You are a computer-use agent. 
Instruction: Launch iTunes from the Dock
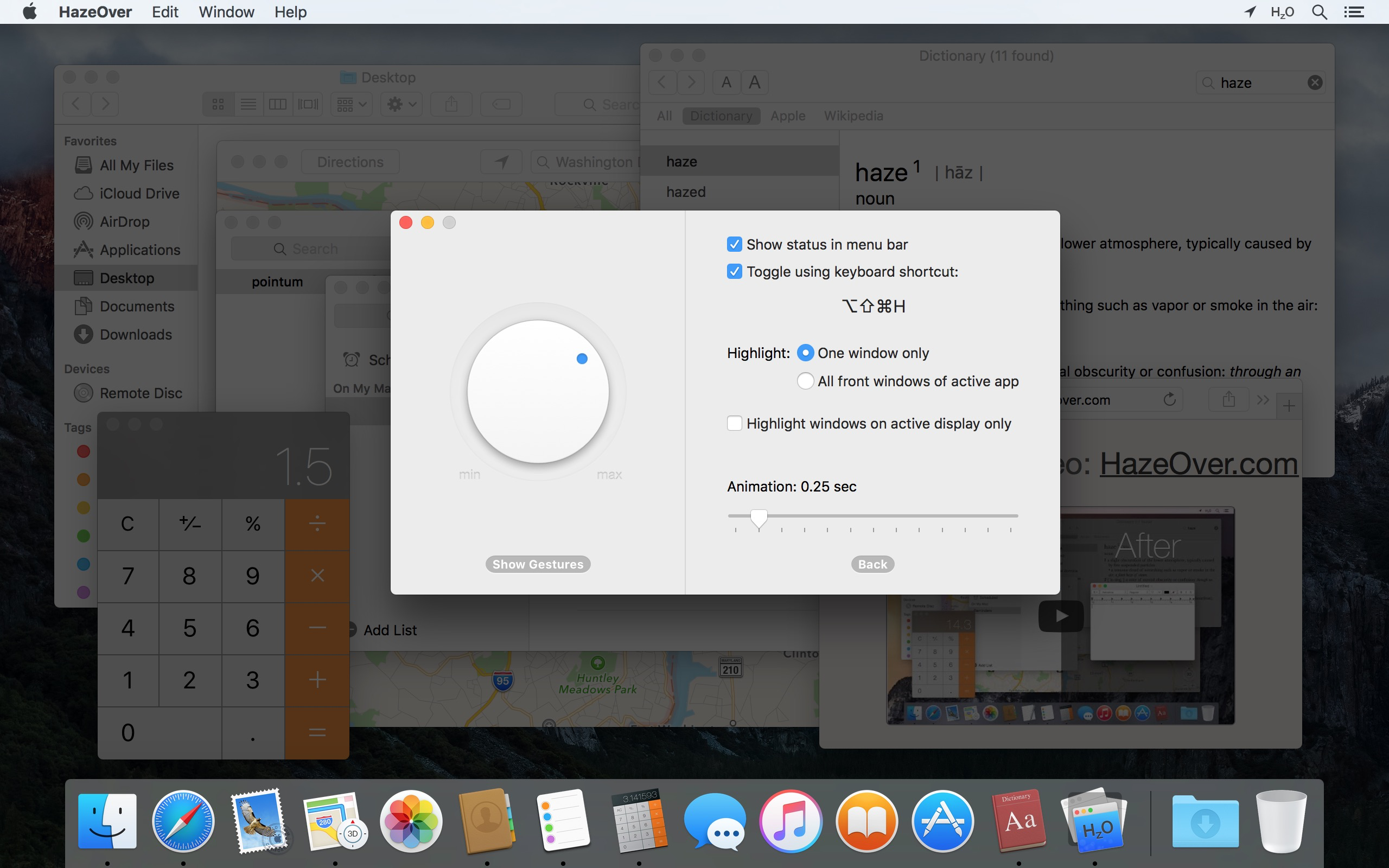(x=791, y=821)
